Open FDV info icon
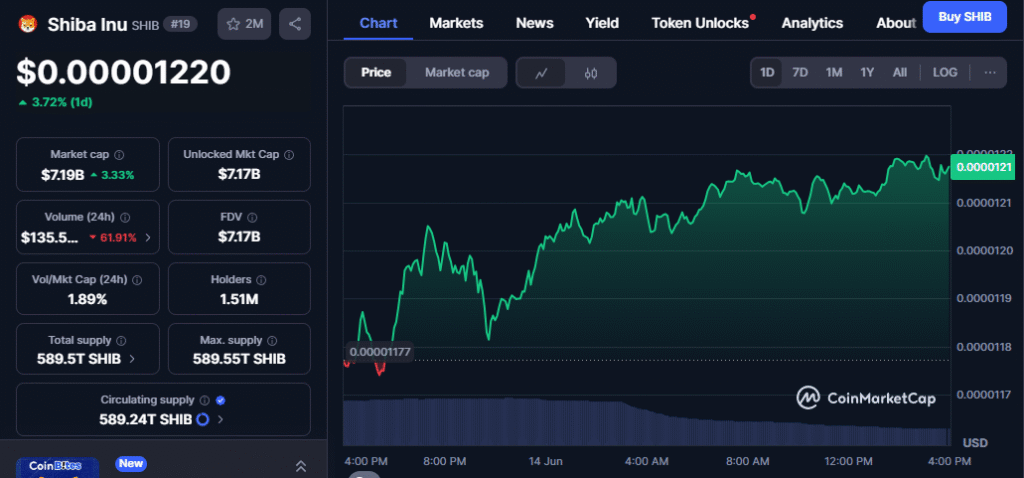1024x478 pixels. pyautogui.click(x=252, y=217)
